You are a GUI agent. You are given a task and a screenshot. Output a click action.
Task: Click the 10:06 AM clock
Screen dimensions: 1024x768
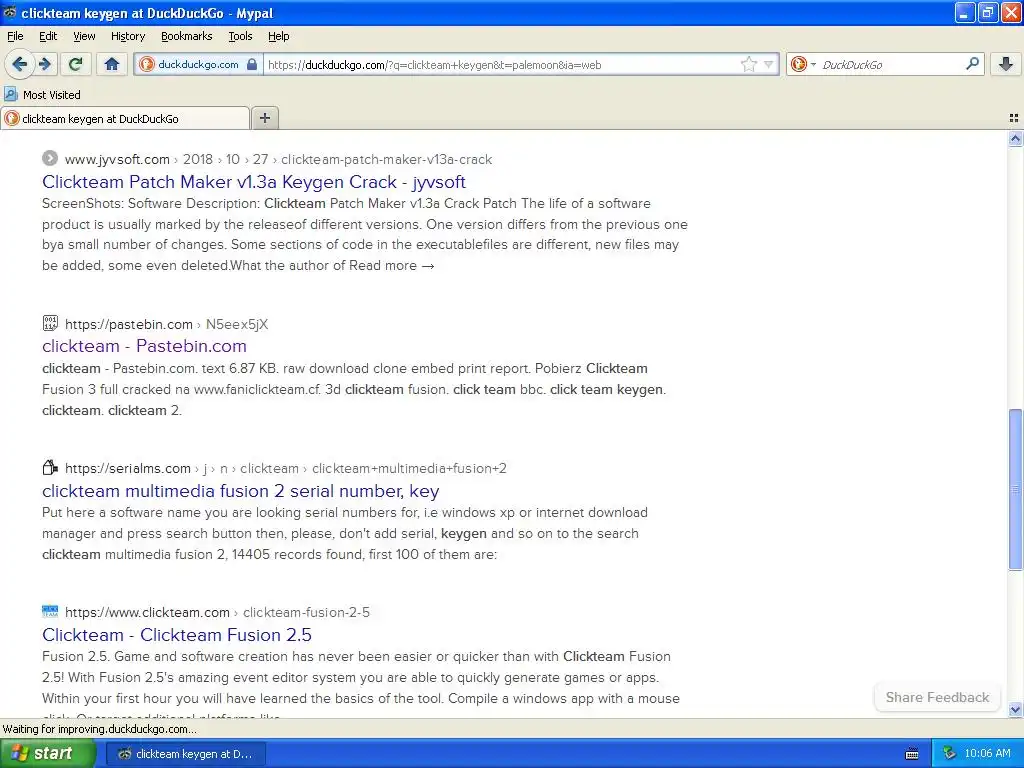(987, 754)
